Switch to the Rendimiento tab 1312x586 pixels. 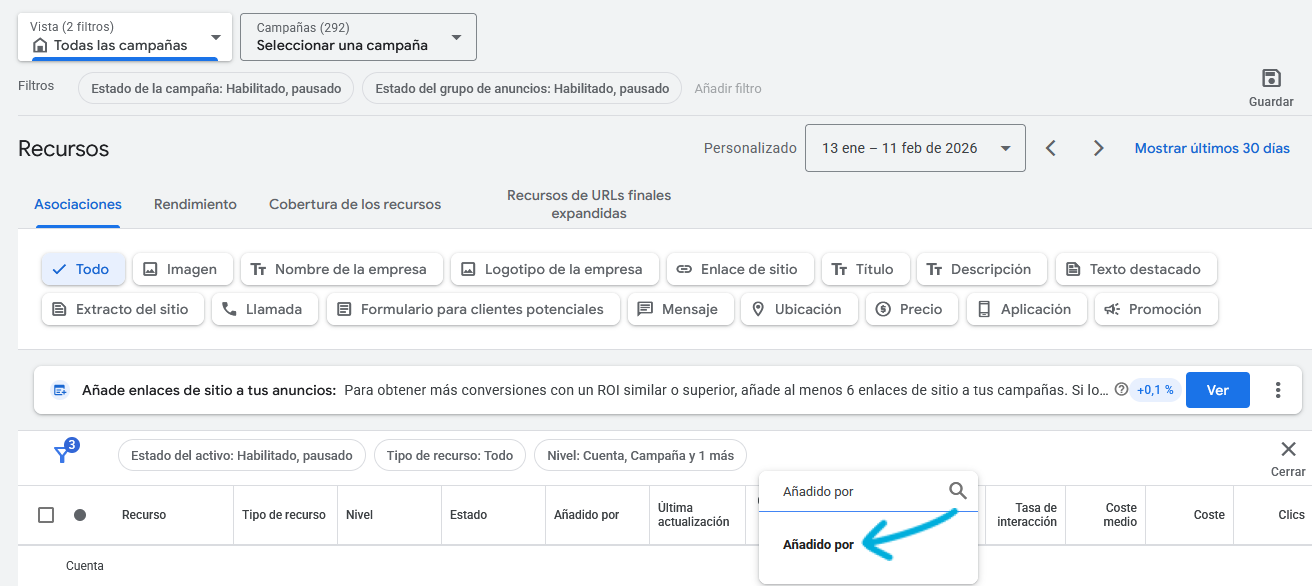click(195, 204)
